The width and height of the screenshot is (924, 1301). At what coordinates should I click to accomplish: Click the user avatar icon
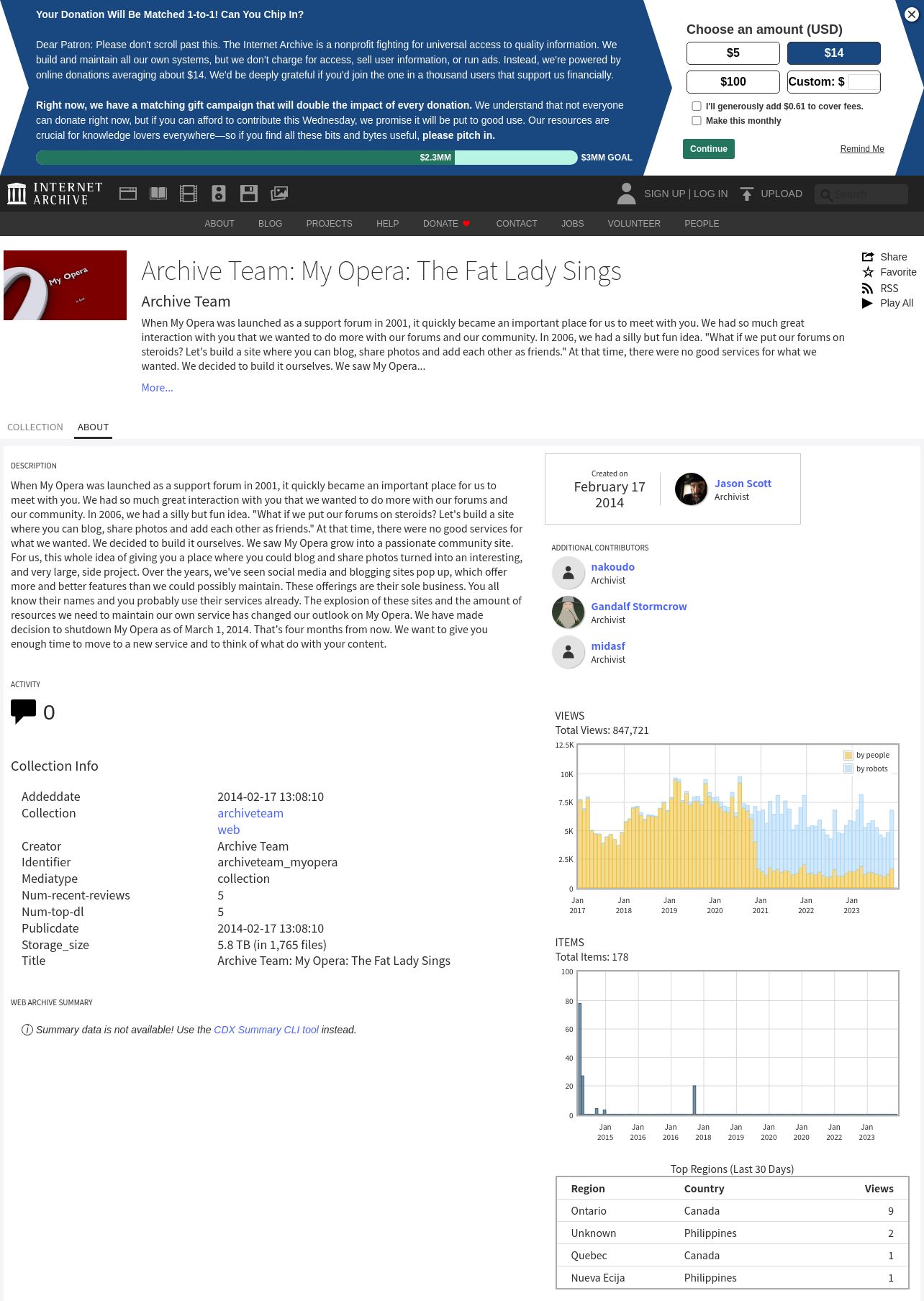(x=627, y=194)
